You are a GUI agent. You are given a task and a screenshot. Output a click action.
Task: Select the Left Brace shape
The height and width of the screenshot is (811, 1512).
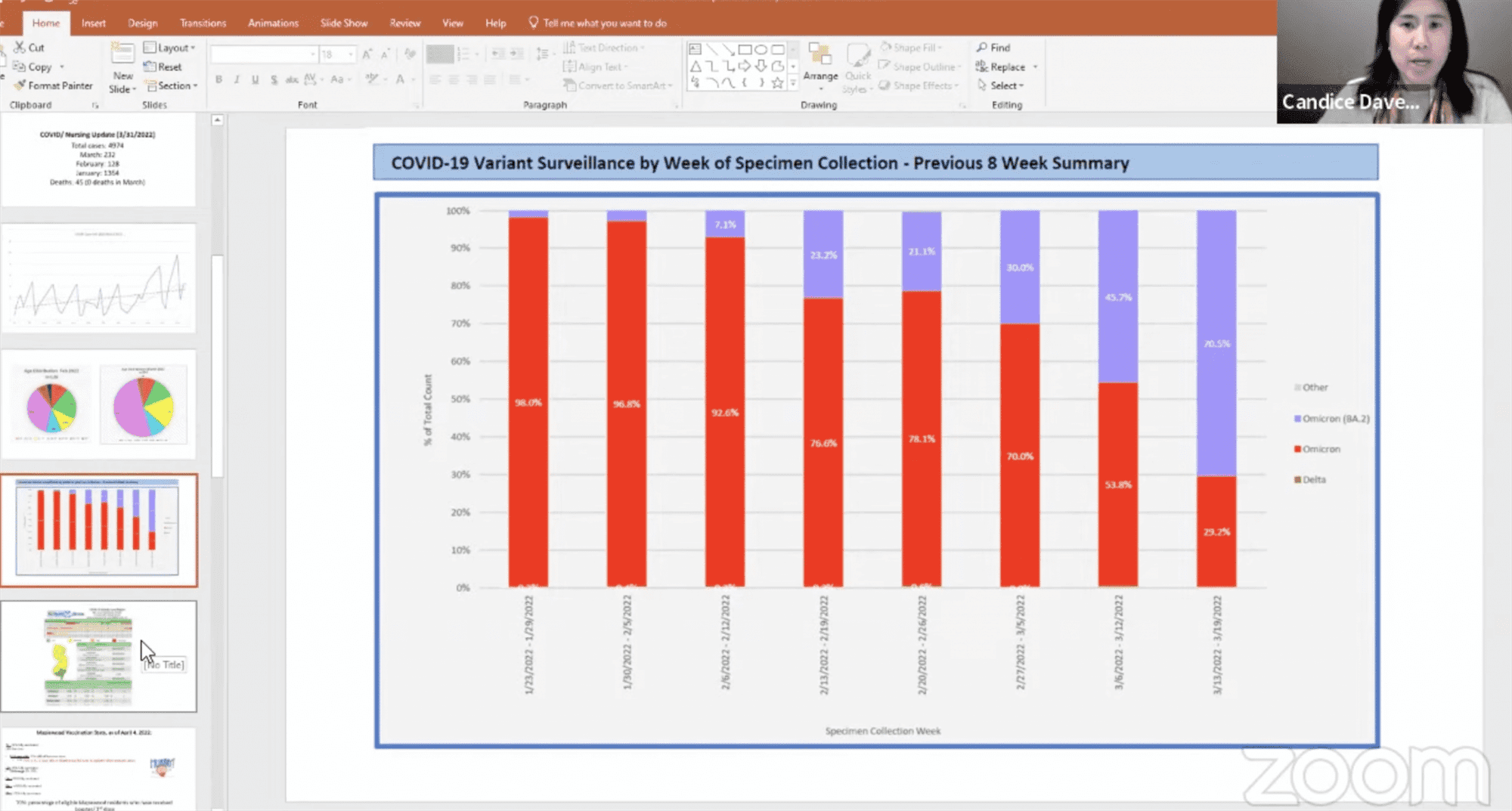click(745, 83)
